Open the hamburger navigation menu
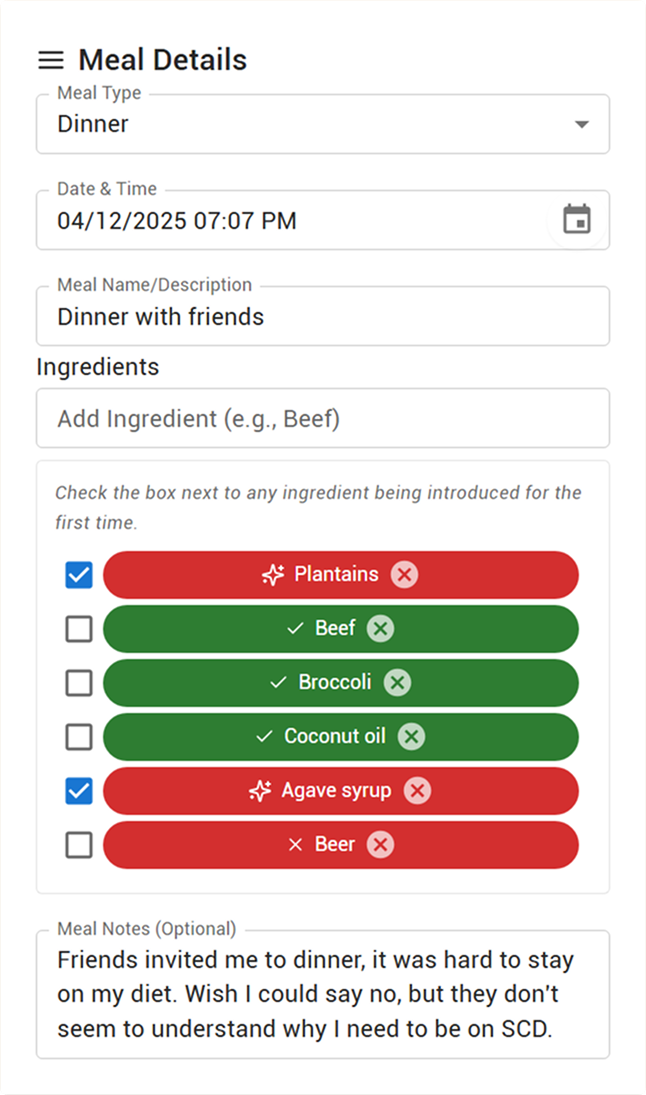The height and width of the screenshot is (1095, 646). [50, 60]
